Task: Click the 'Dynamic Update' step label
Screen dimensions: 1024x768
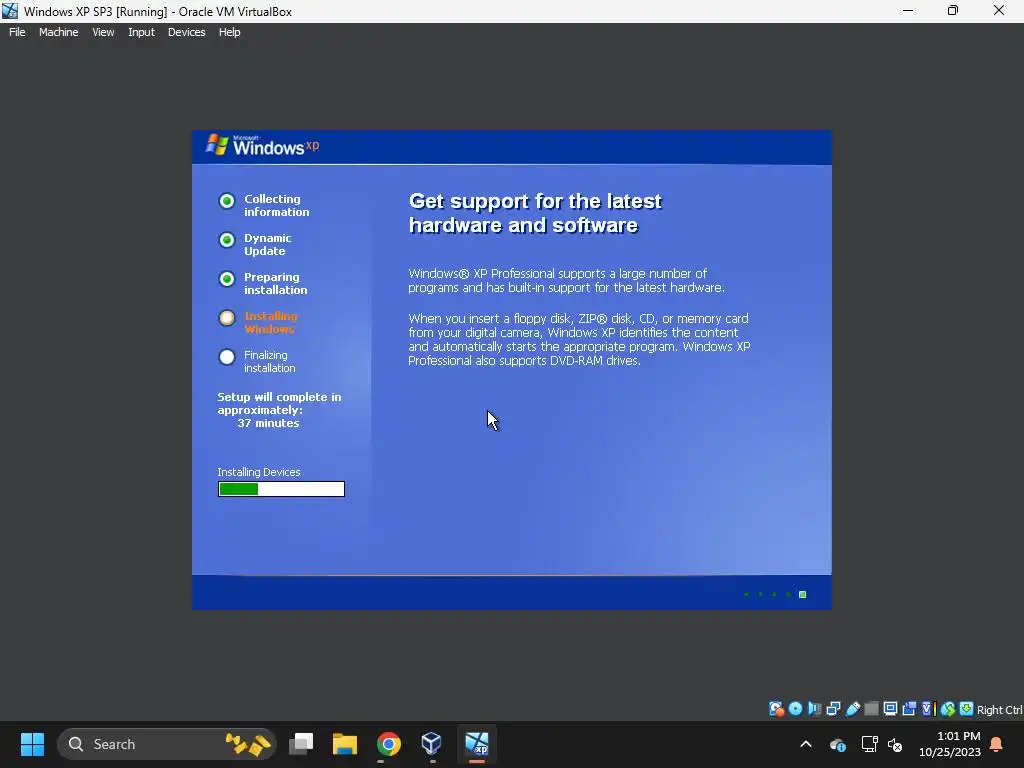Action: [268, 244]
